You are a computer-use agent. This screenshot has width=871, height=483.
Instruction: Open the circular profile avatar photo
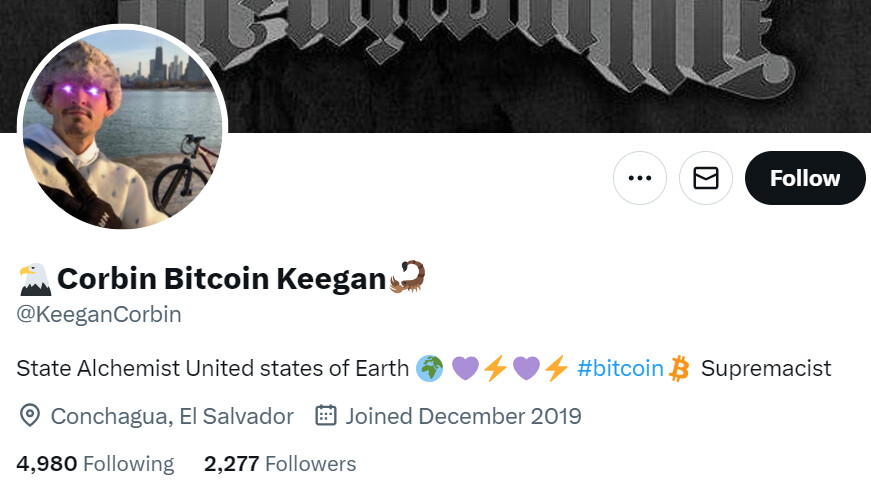point(123,127)
